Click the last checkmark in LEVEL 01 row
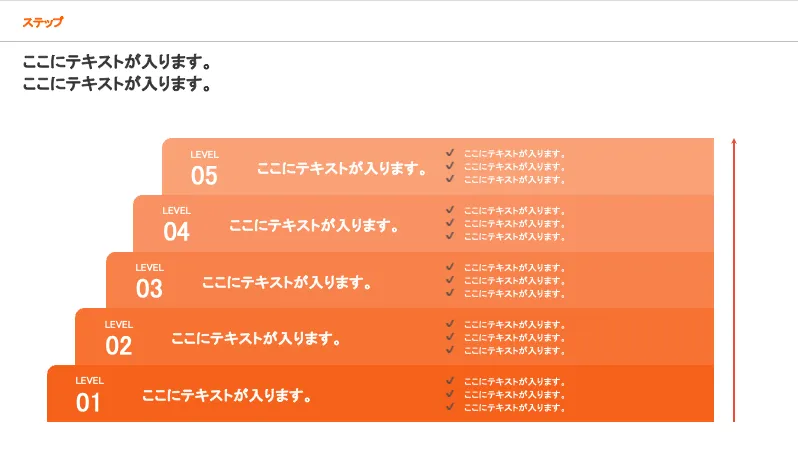The image size is (798, 450). point(450,407)
